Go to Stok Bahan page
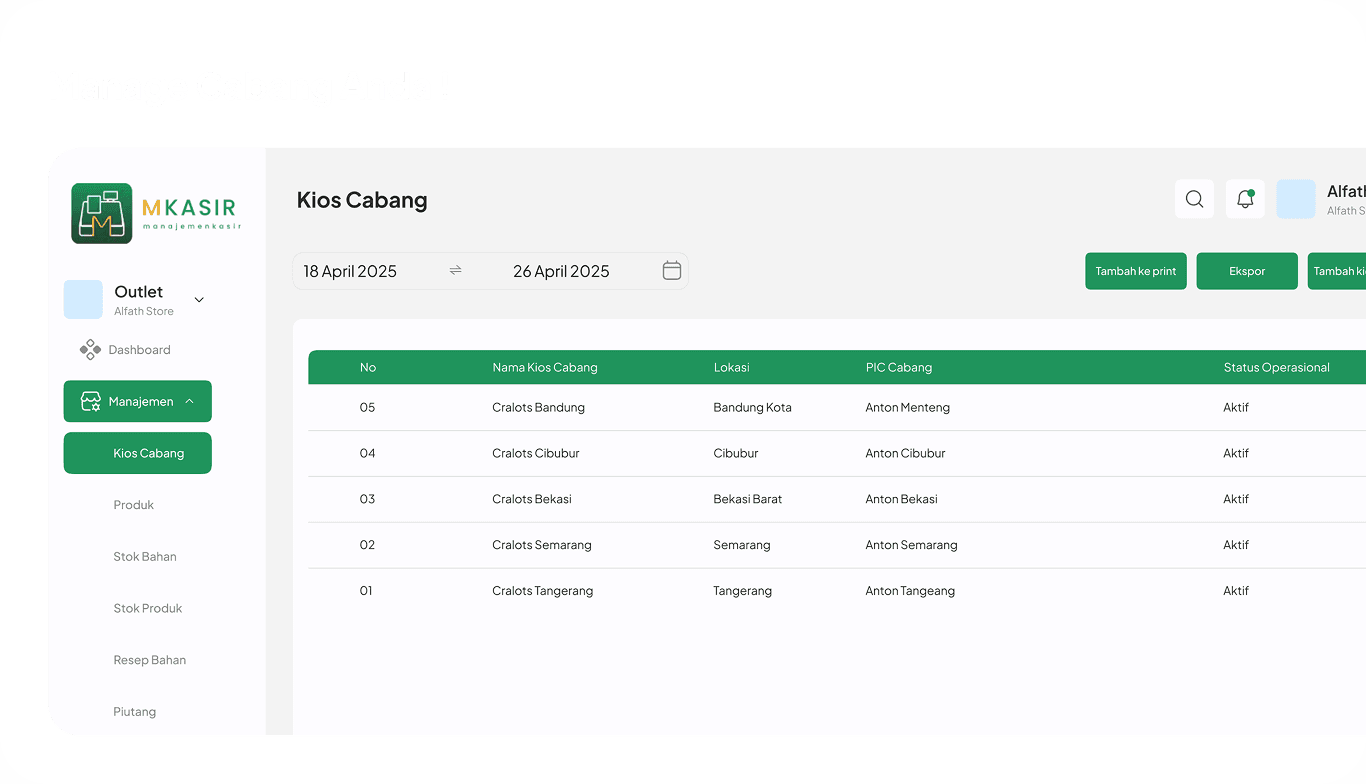 [x=145, y=557]
